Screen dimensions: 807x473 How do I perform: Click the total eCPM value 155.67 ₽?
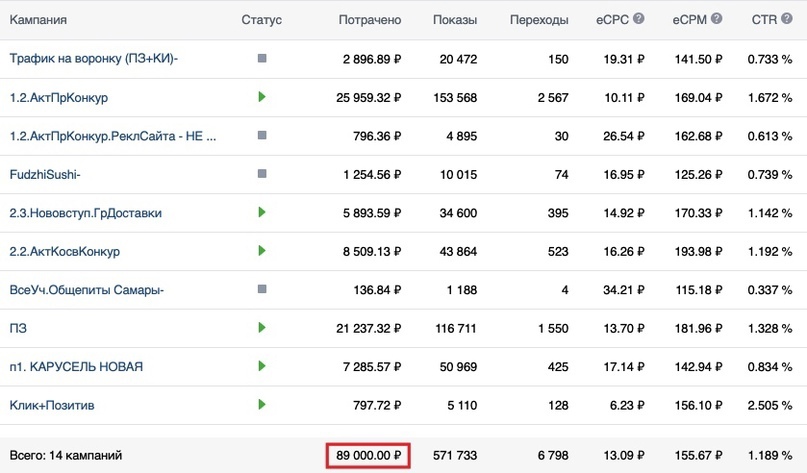(698, 456)
